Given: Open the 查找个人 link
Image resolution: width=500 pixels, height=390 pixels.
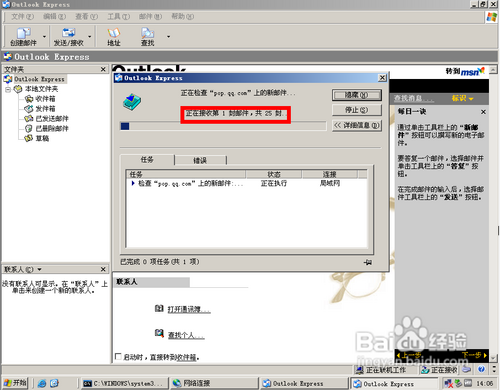Looking at the screenshot, I should tap(186, 335).
